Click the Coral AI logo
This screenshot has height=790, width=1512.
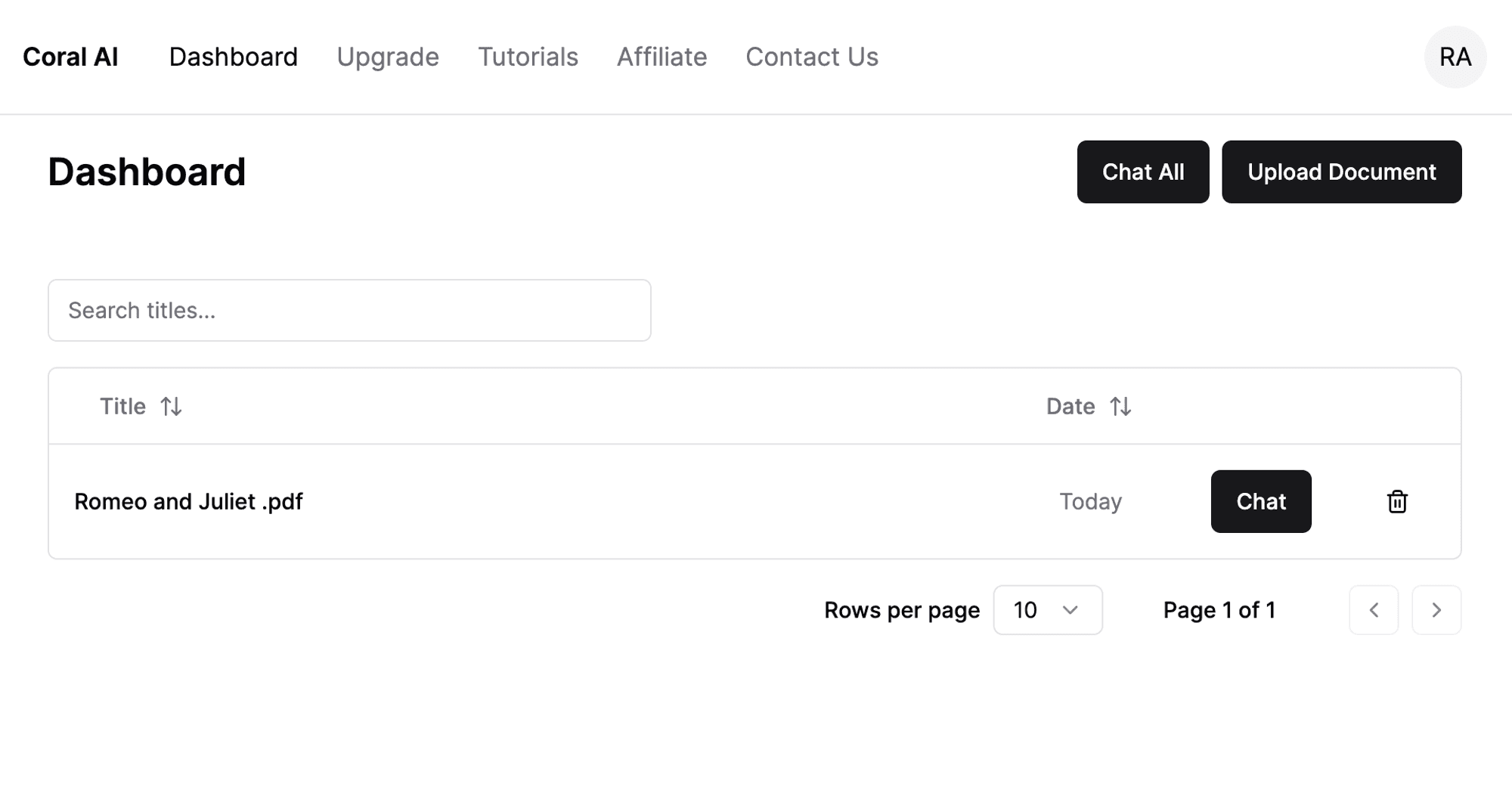(x=70, y=57)
